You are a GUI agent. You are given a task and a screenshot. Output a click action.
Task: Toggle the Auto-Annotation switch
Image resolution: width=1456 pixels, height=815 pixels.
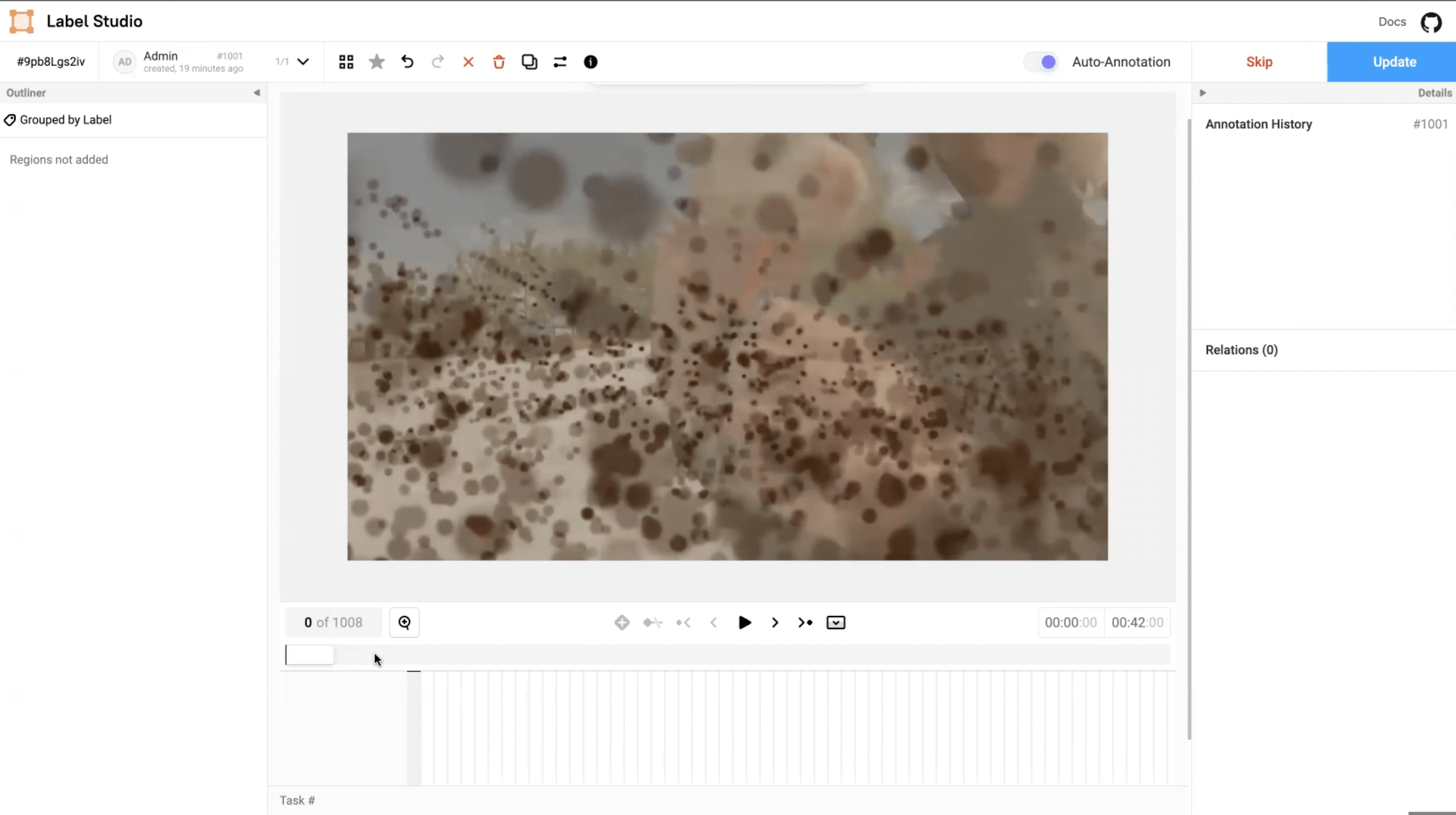(x=1041, y=62)
